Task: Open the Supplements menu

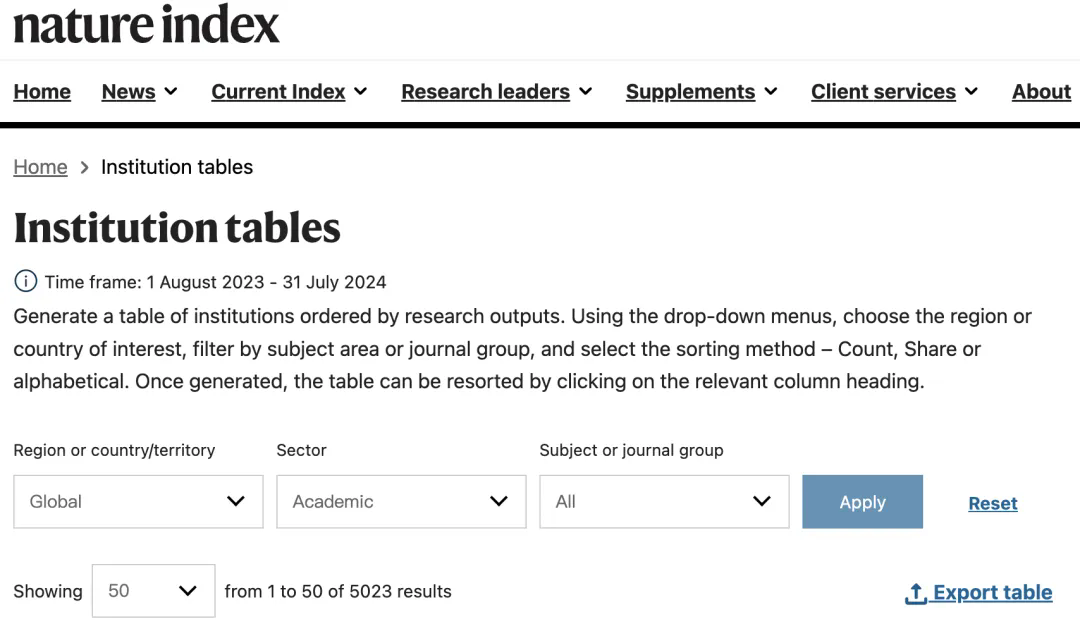Action: tap(701, 92)
